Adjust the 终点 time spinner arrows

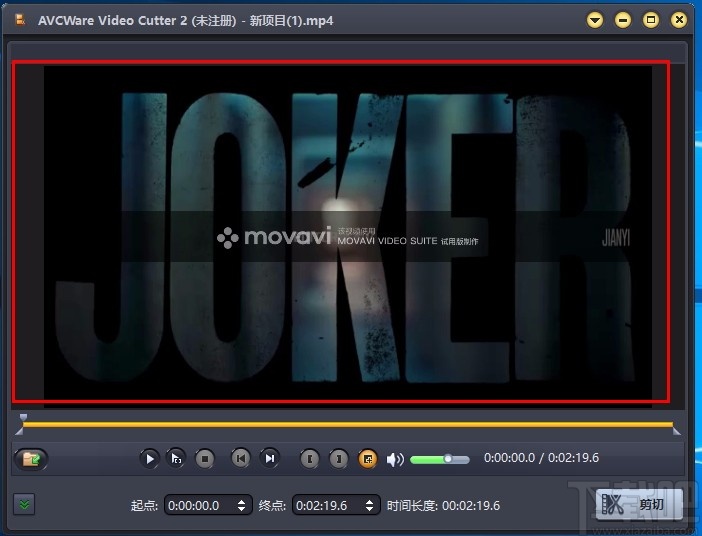pyautogui.click(x=369, y=506)
